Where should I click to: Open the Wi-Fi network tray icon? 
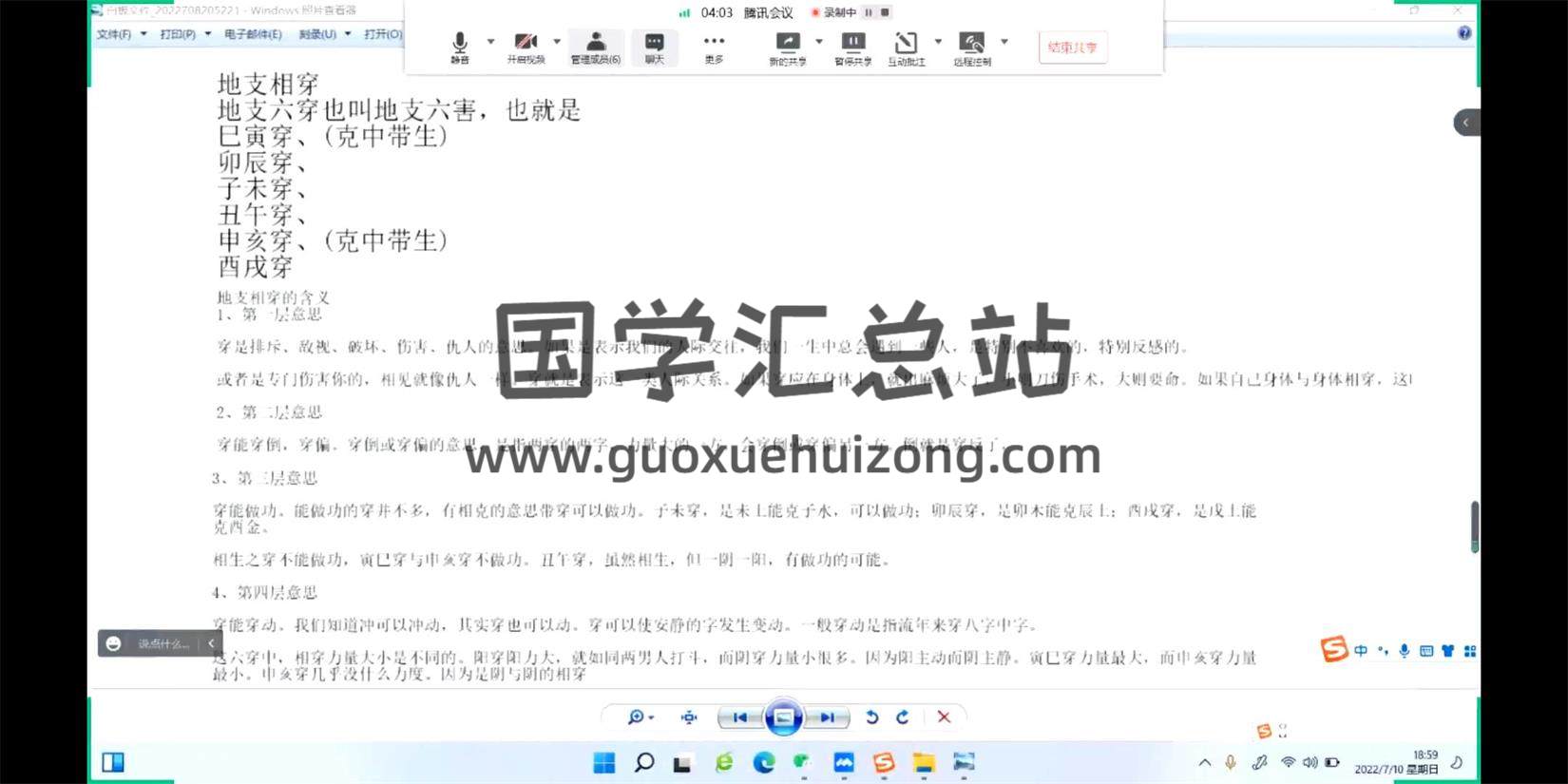click(1288, 763)
